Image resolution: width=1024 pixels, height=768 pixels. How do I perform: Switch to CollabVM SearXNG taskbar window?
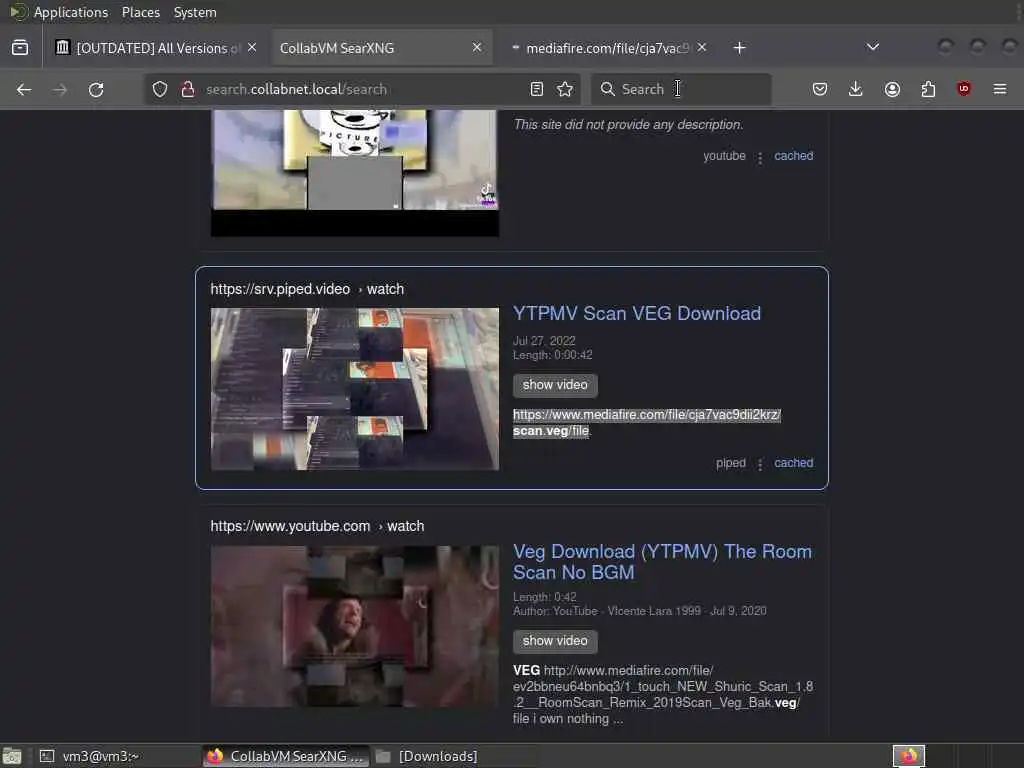[x=285, y=756]
